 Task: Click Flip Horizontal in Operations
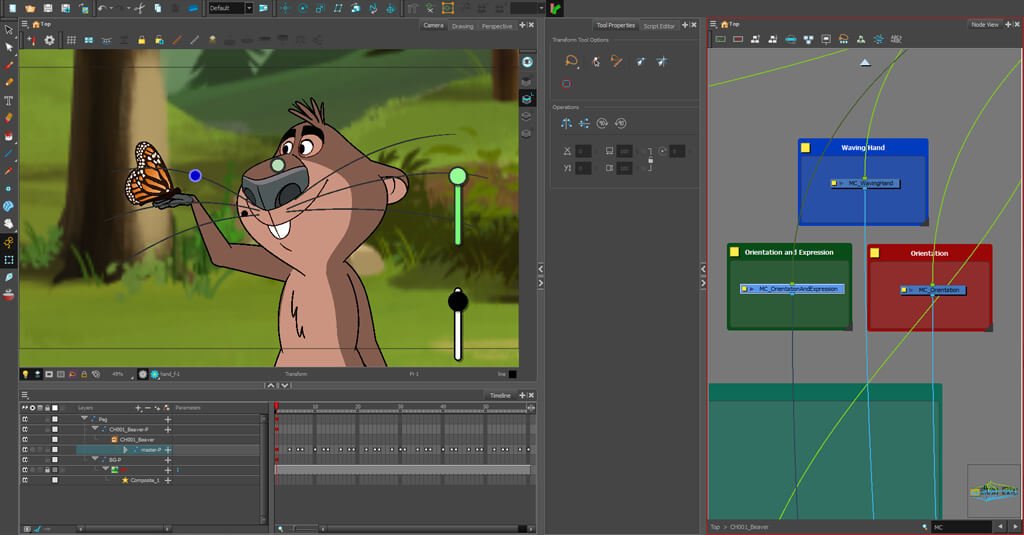(x=566, y=123)
